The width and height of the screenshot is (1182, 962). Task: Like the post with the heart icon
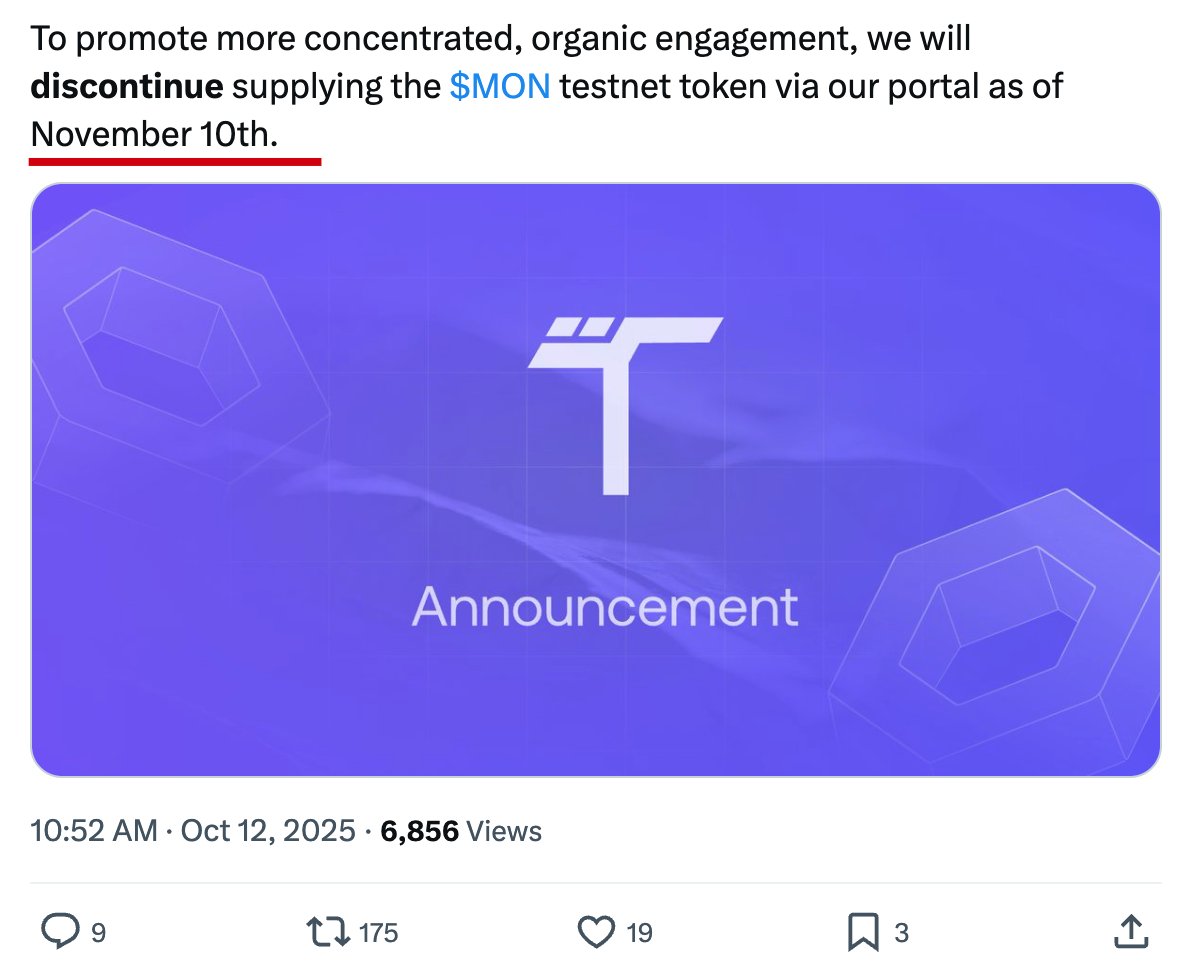click(x=596, y=932)
